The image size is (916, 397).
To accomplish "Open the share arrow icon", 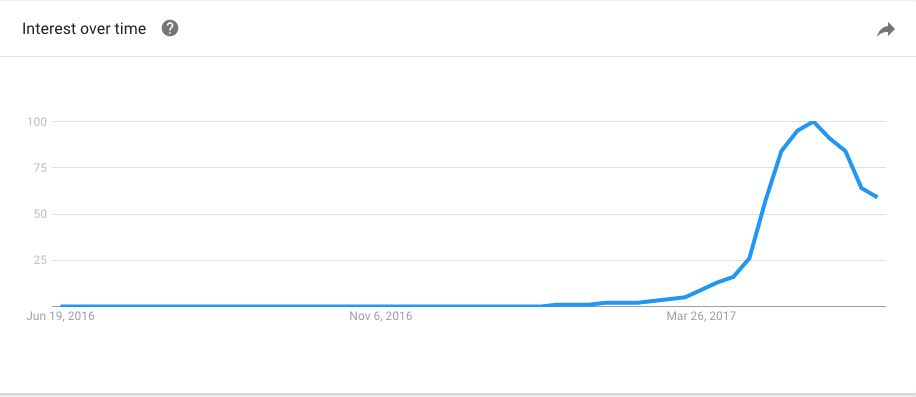I will point(886,30).
